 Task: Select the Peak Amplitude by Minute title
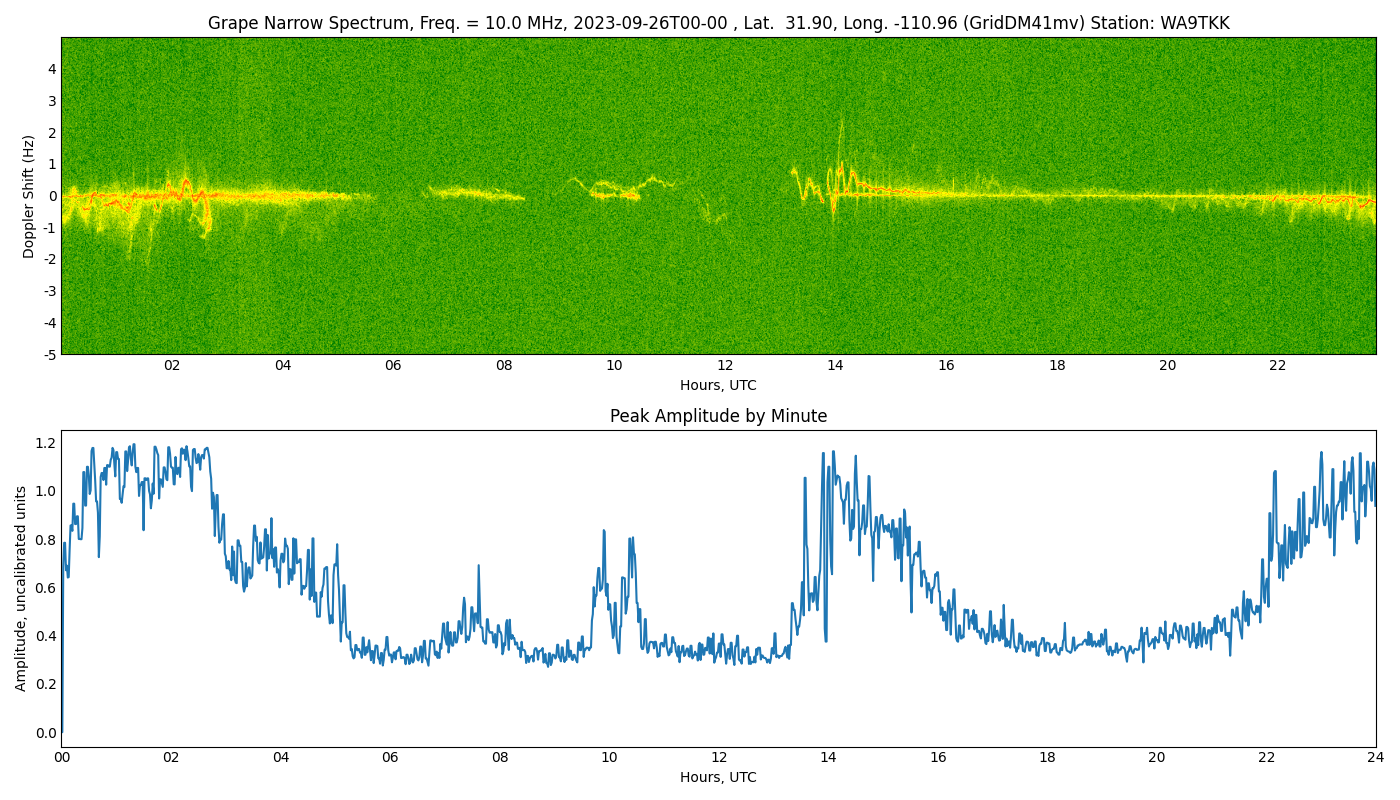click(x=718, y=416)
